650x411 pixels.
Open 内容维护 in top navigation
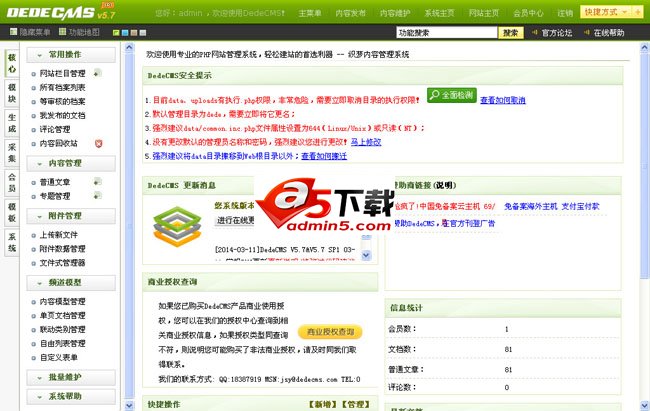(395, 13)
